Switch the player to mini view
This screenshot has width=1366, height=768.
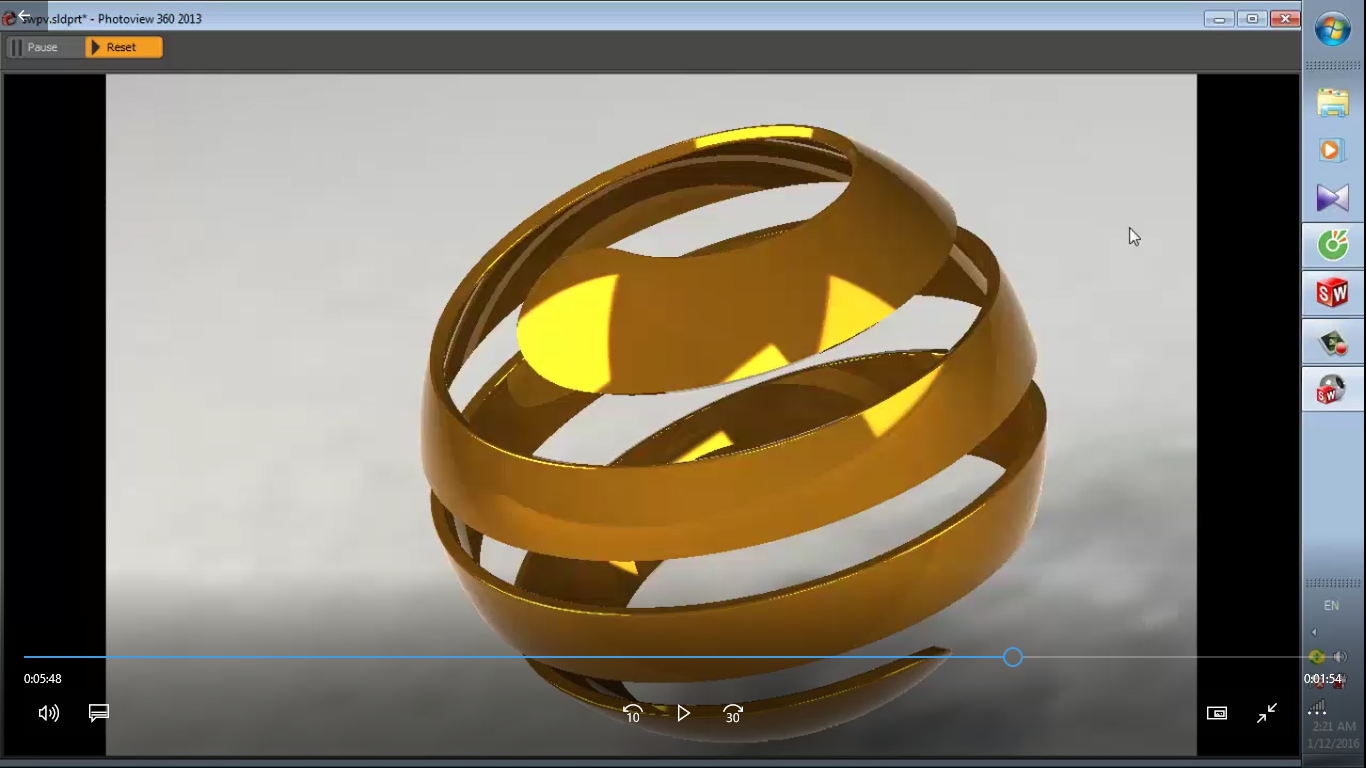tap(1217, 713)
